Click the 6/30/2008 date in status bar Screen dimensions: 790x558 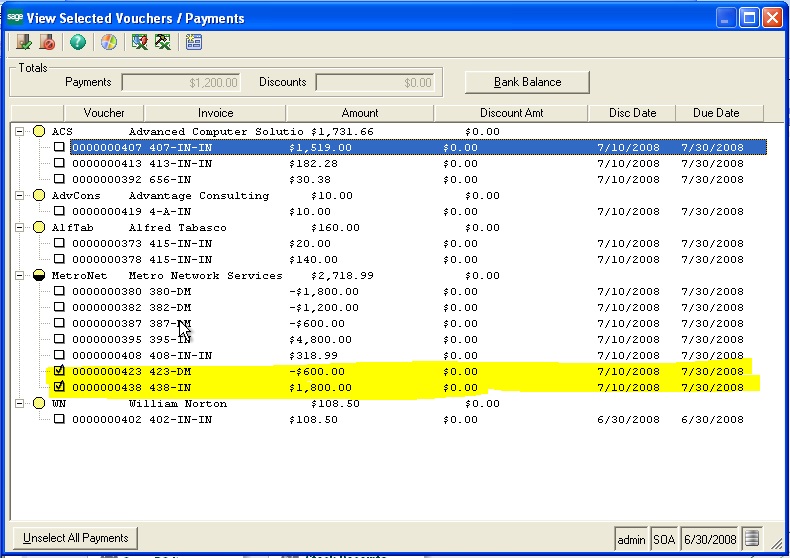tap(710, 539)
